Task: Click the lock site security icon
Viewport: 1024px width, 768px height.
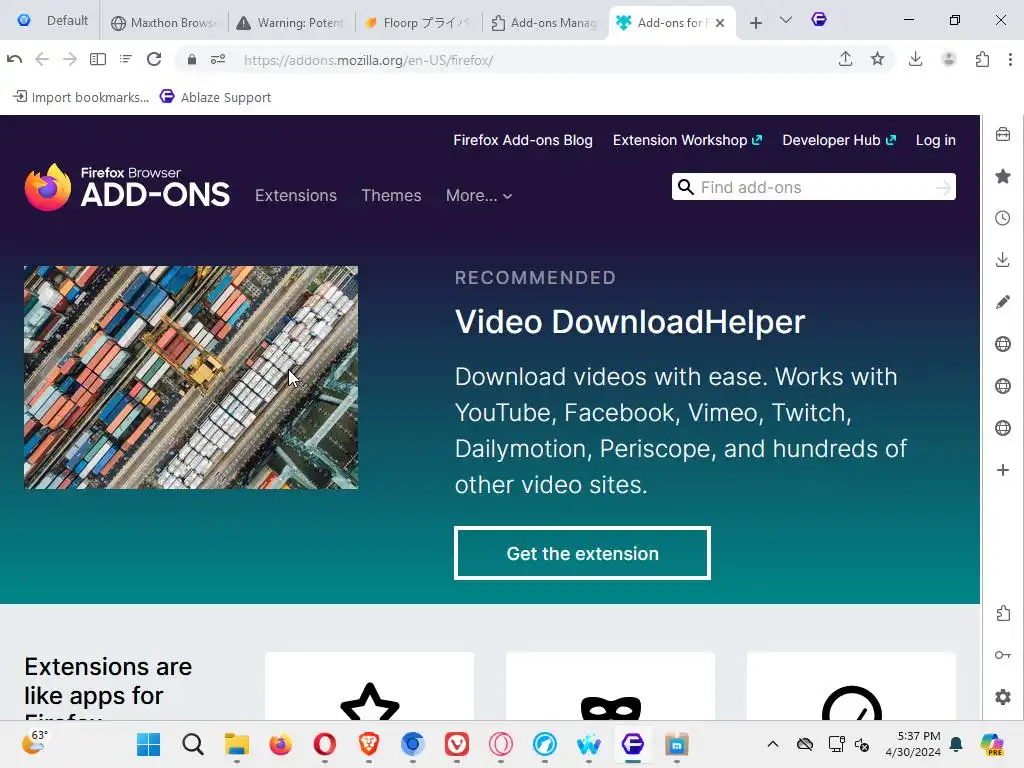Action: point(192,59)
